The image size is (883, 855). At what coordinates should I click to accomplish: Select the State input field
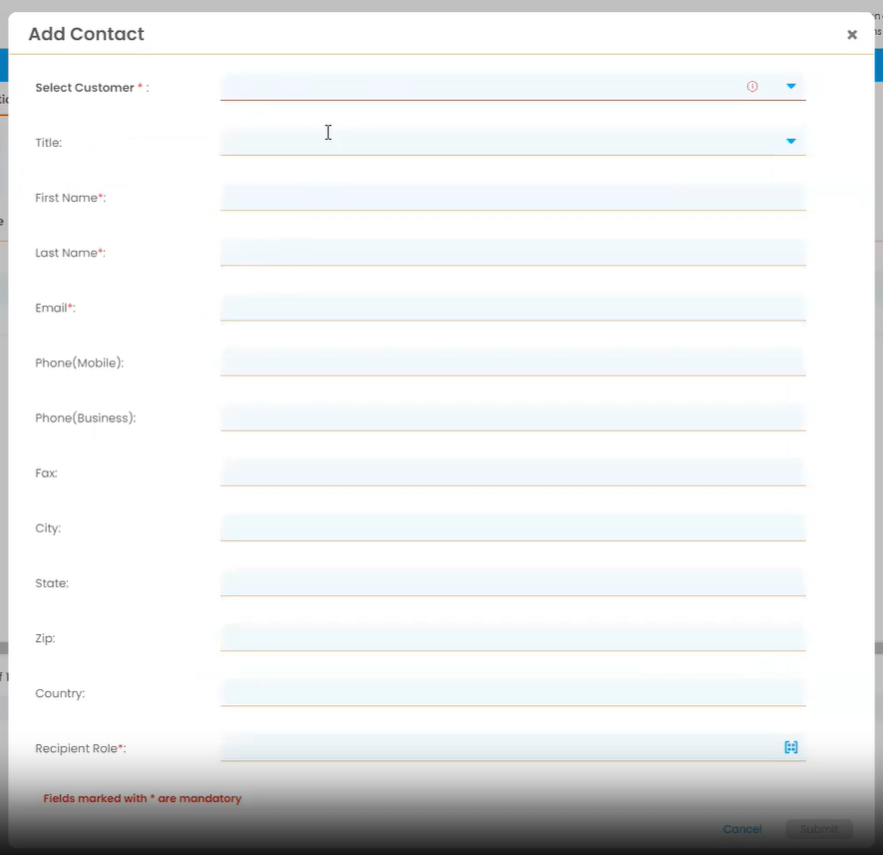pyautogui.click(x=512, y=582)
